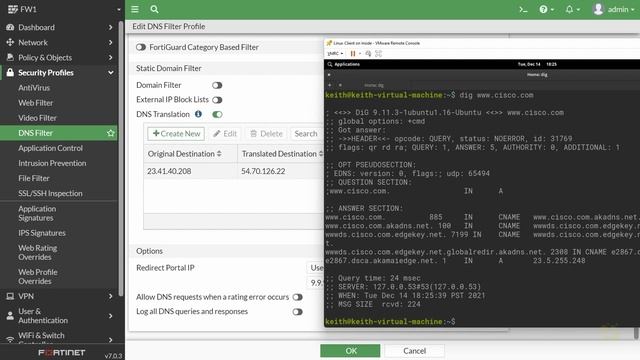Open the help question mark menu
Image resolution: width=640 pixels, height=360 pixels.
click(547, 9)
